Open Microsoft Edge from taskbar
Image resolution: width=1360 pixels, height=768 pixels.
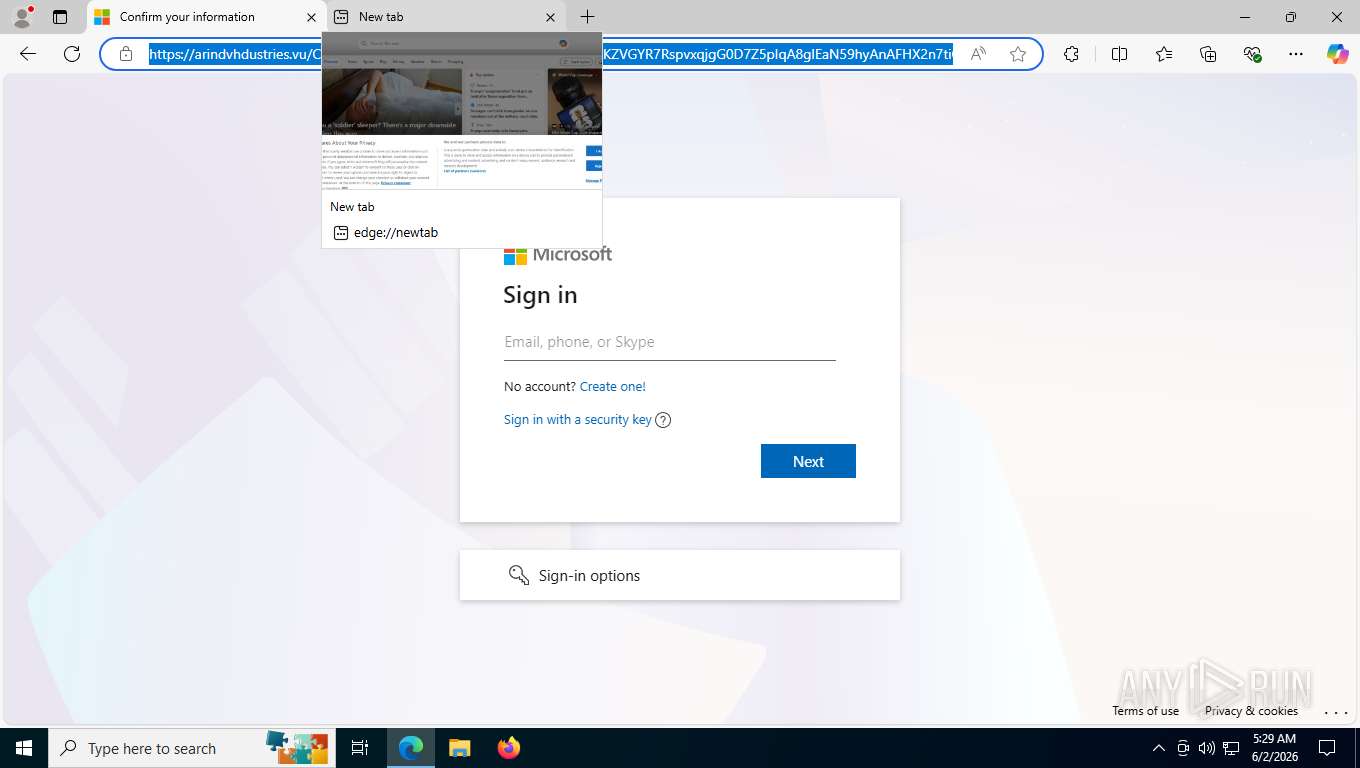pyautogui.click(x=411, y=748)
